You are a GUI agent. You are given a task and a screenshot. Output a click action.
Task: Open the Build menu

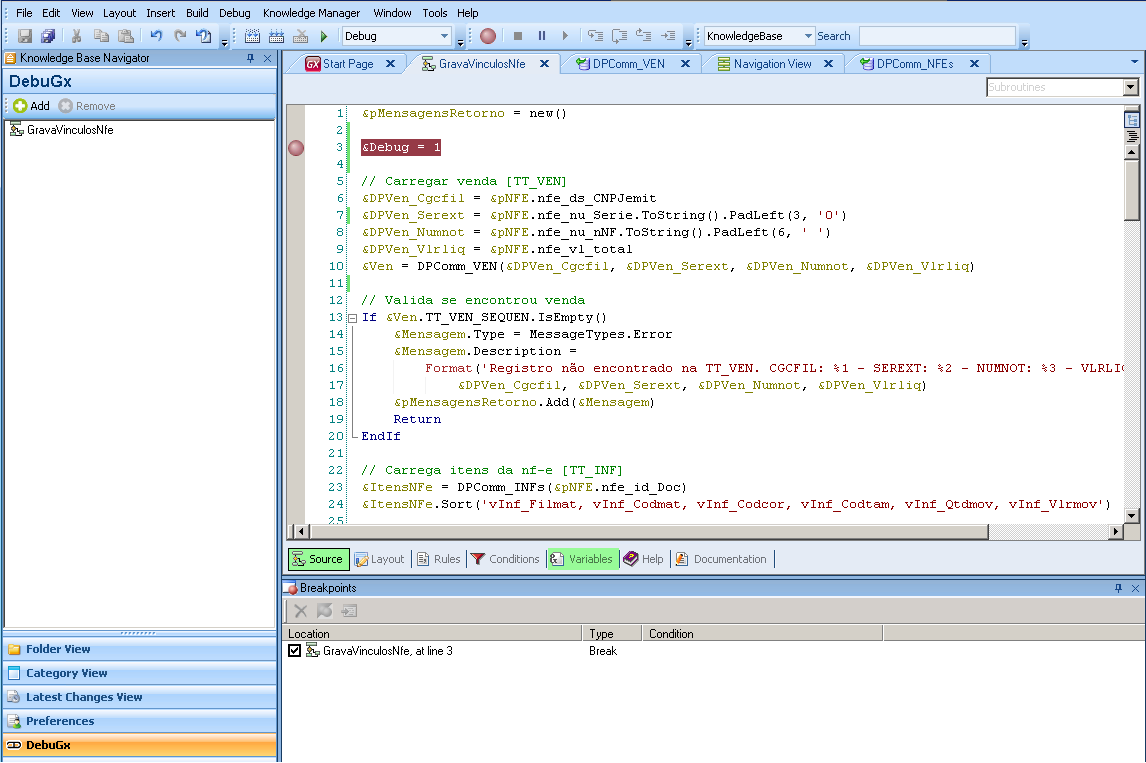click(x=197, y=12)
